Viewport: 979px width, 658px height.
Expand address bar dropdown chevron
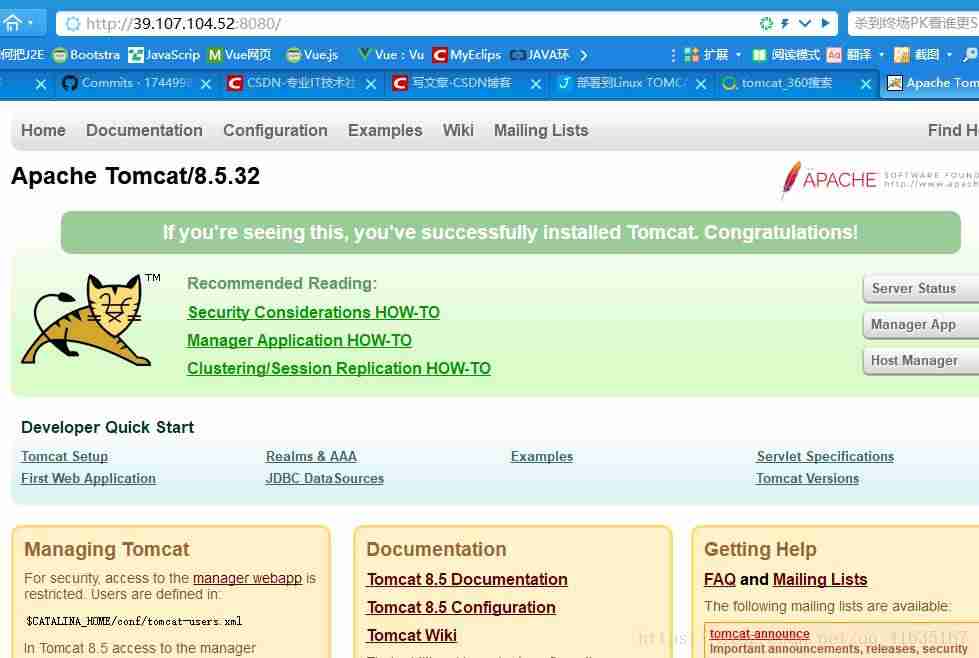pos(805,24)
